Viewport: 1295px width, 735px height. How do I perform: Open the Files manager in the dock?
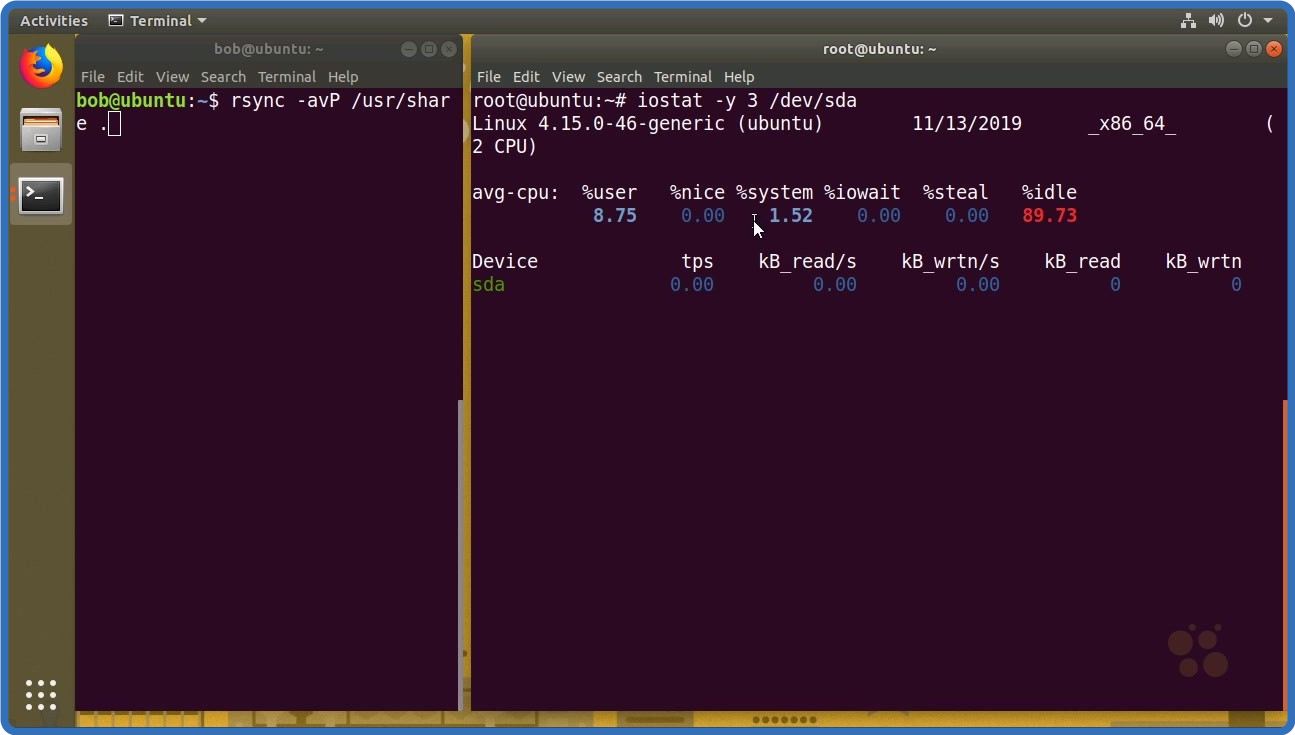click(x=41, y=130)
